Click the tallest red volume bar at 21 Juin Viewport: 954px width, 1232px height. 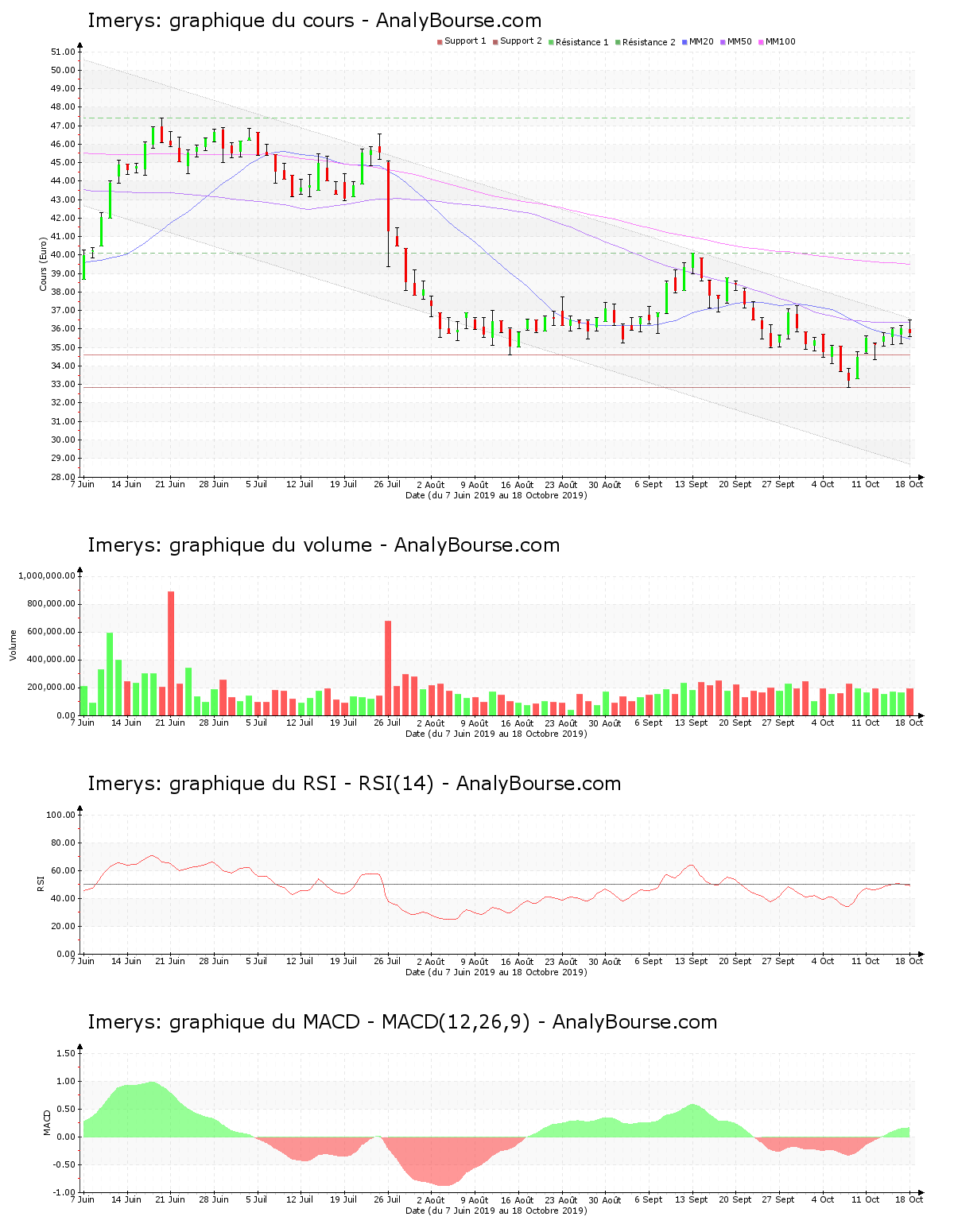tap(171, 653)
